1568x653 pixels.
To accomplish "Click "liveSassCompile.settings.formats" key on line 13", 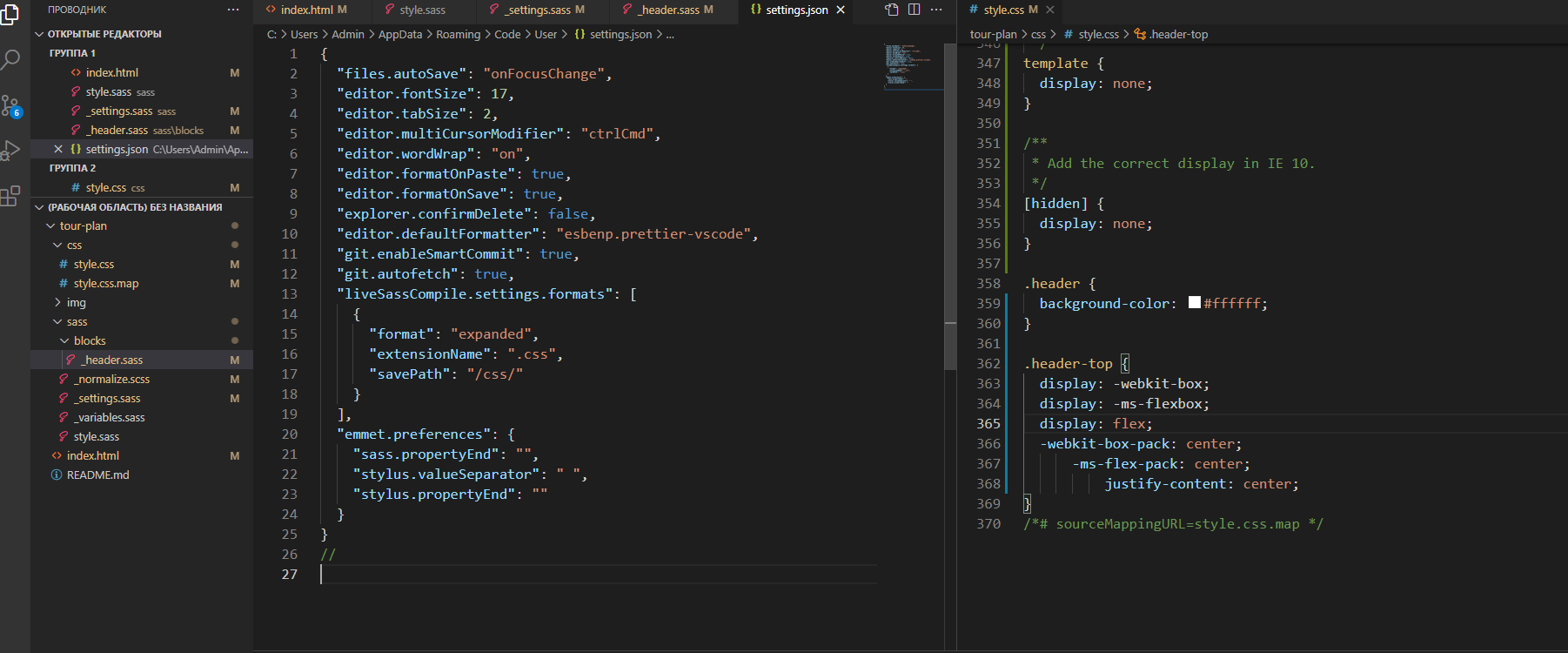I will tap(475, 293).
